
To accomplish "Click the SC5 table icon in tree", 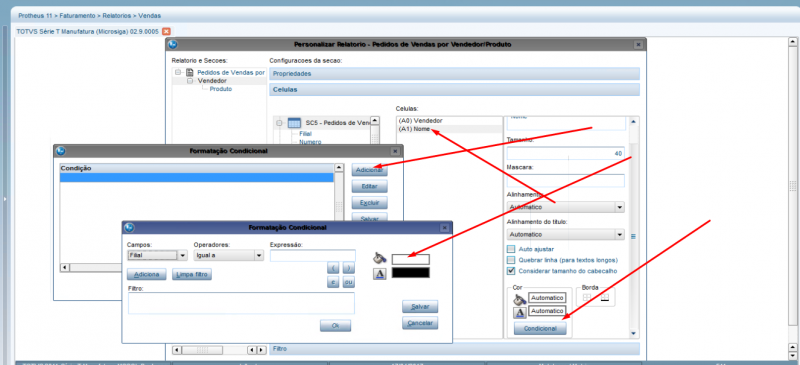I will pos(294,123).
